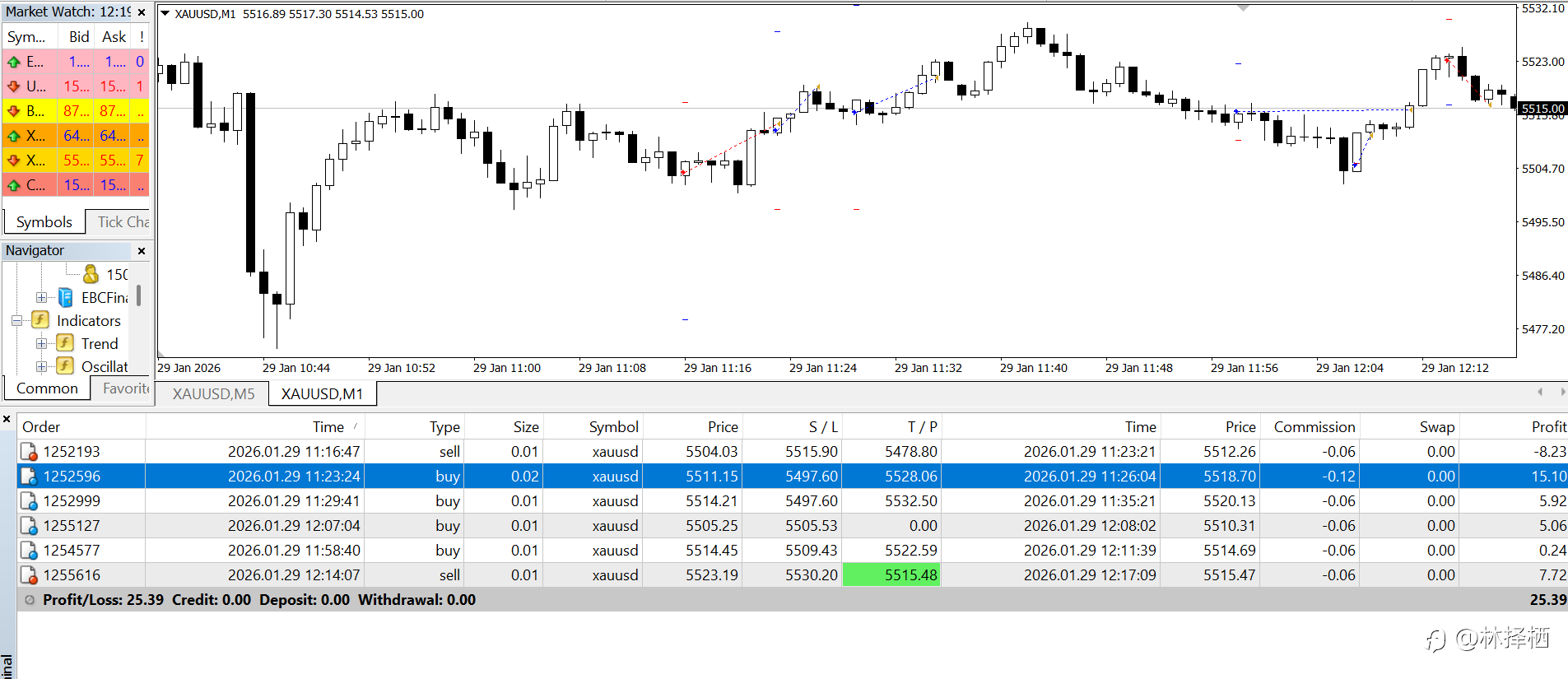
Task: Click the sell order icon for order 1255616
Action: click(x=29, y=575)
